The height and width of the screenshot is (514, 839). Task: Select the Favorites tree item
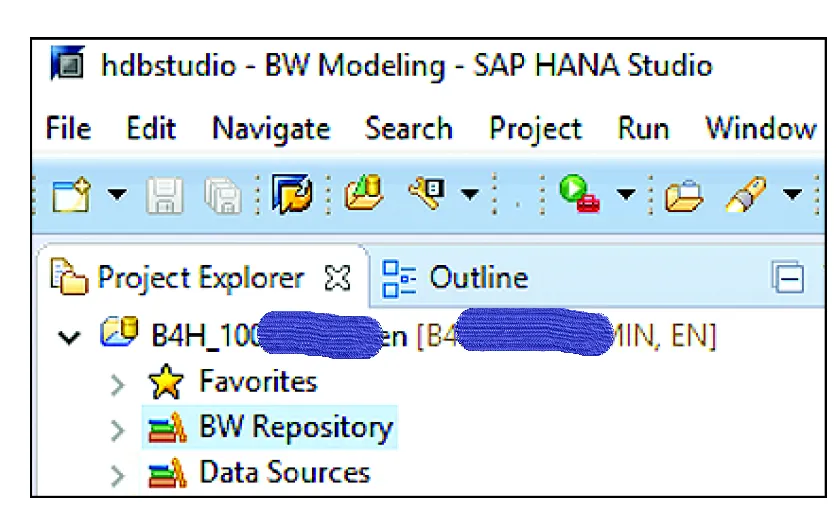258,382
